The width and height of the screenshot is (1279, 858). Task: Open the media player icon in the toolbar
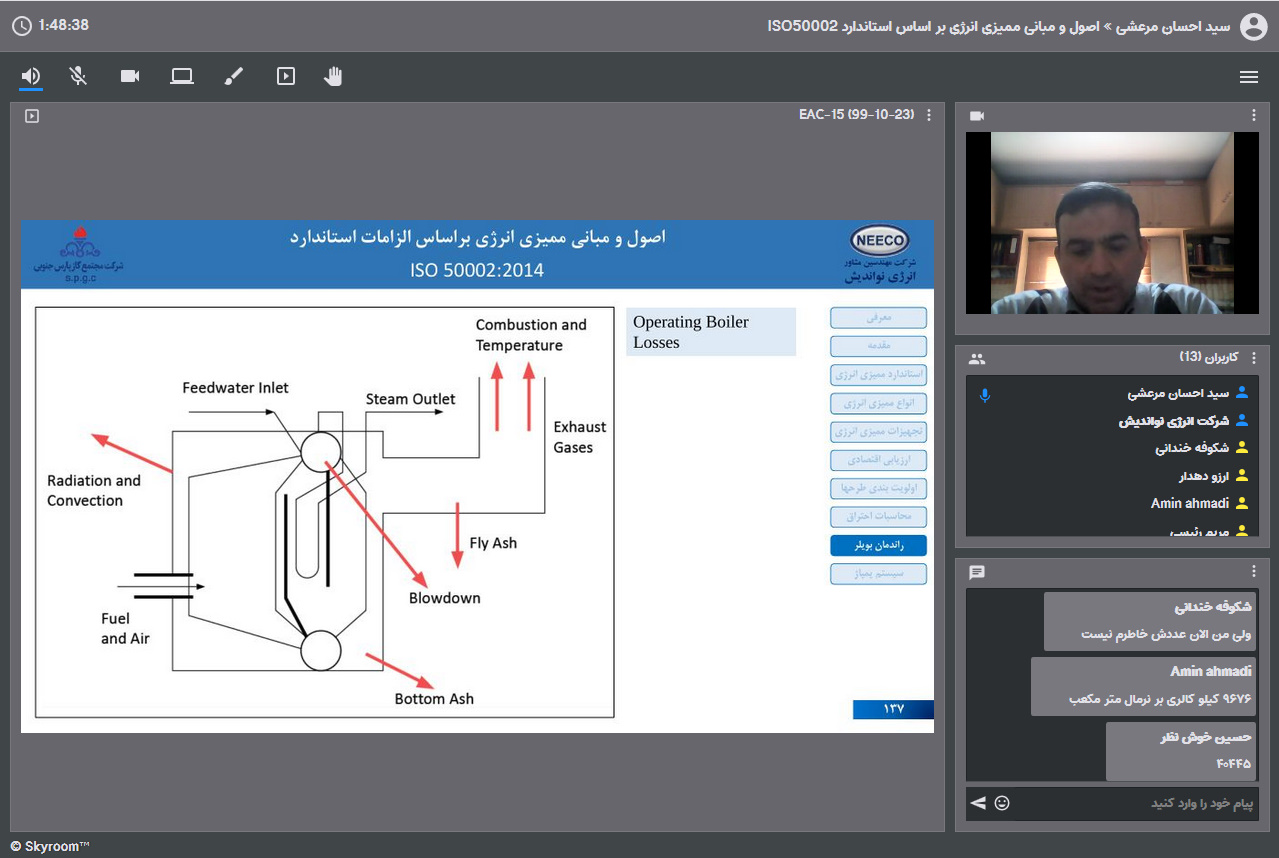point(286,76)
